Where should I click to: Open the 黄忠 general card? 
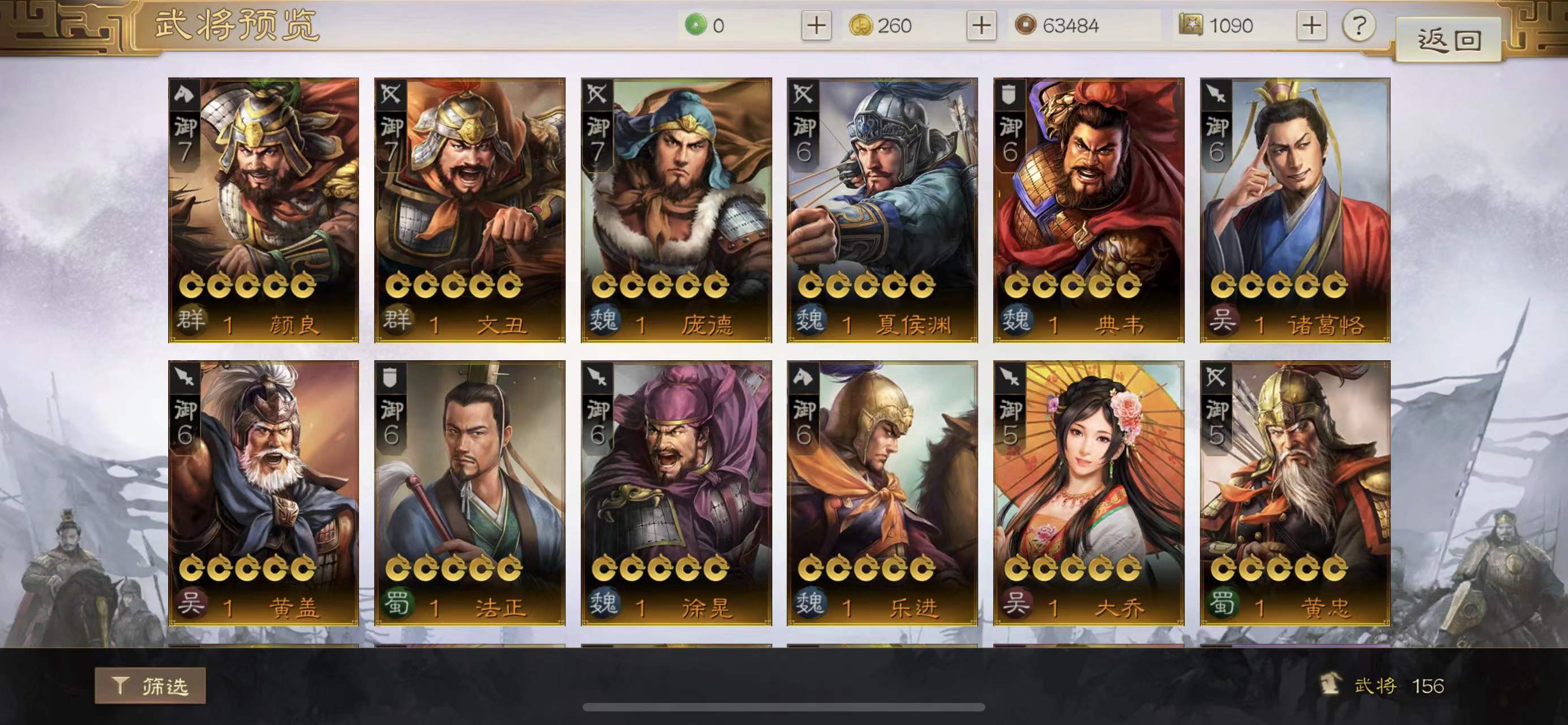click(x=1295, y=493)
